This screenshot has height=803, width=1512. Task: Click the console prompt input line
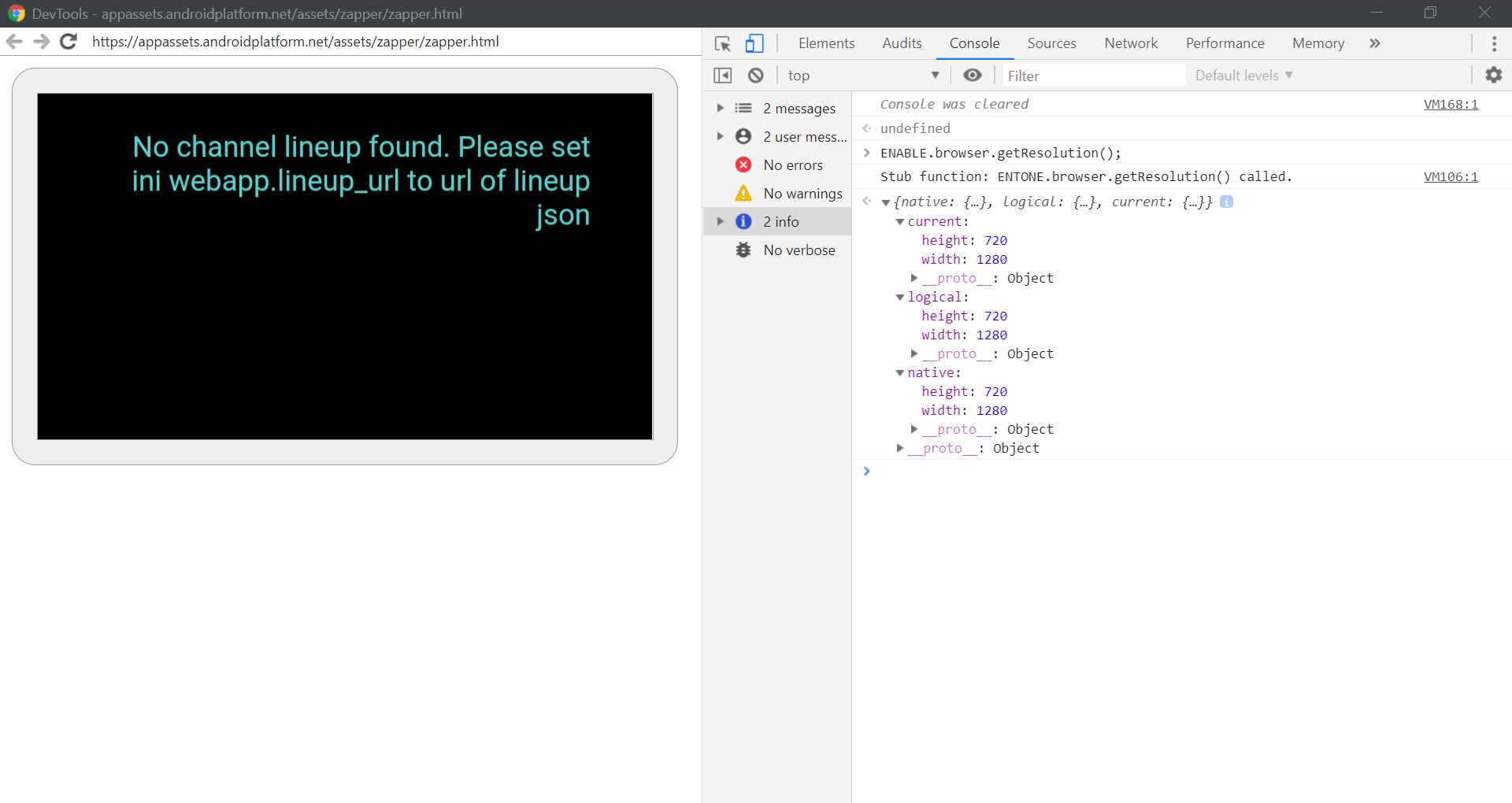(x=1181, y=471)
